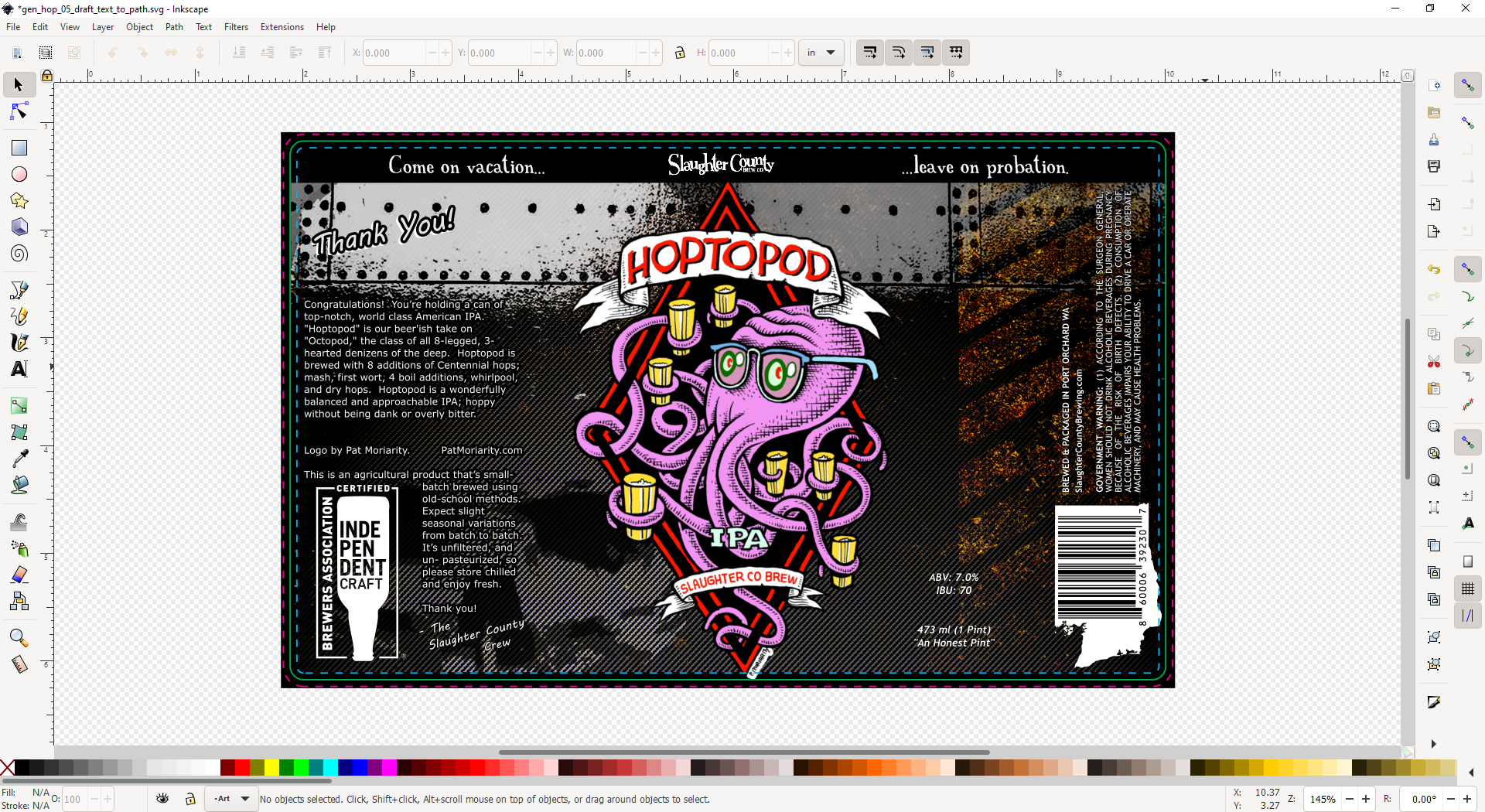Open the Extensions menu
The image size is (1485, 812).
[x=282, y=27]
